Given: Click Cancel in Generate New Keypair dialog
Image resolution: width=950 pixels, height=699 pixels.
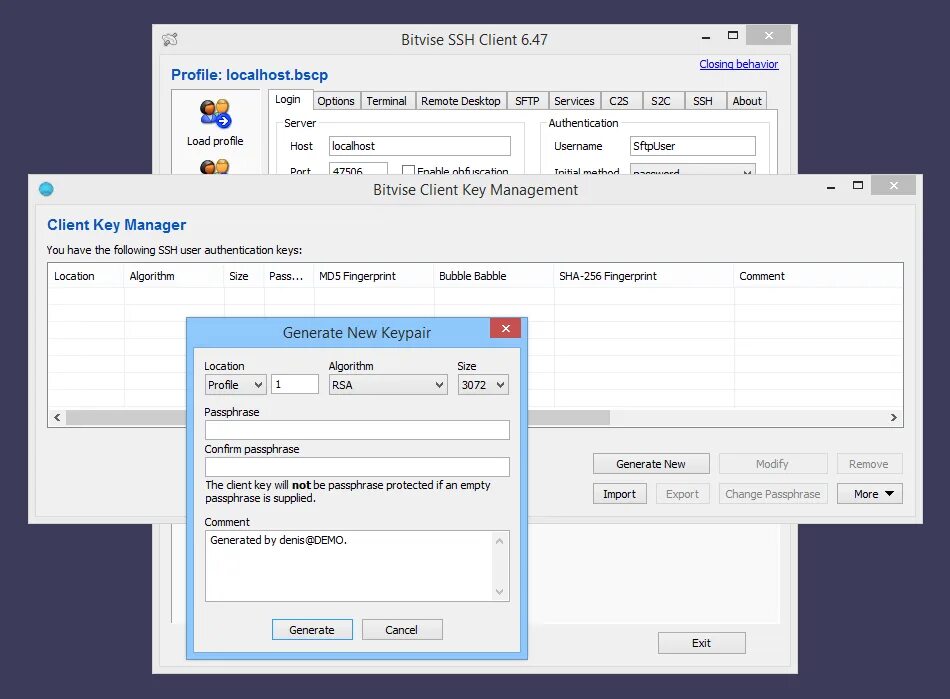Looking at the screenshot, I should pyautogui.click(x=402, y=629).
